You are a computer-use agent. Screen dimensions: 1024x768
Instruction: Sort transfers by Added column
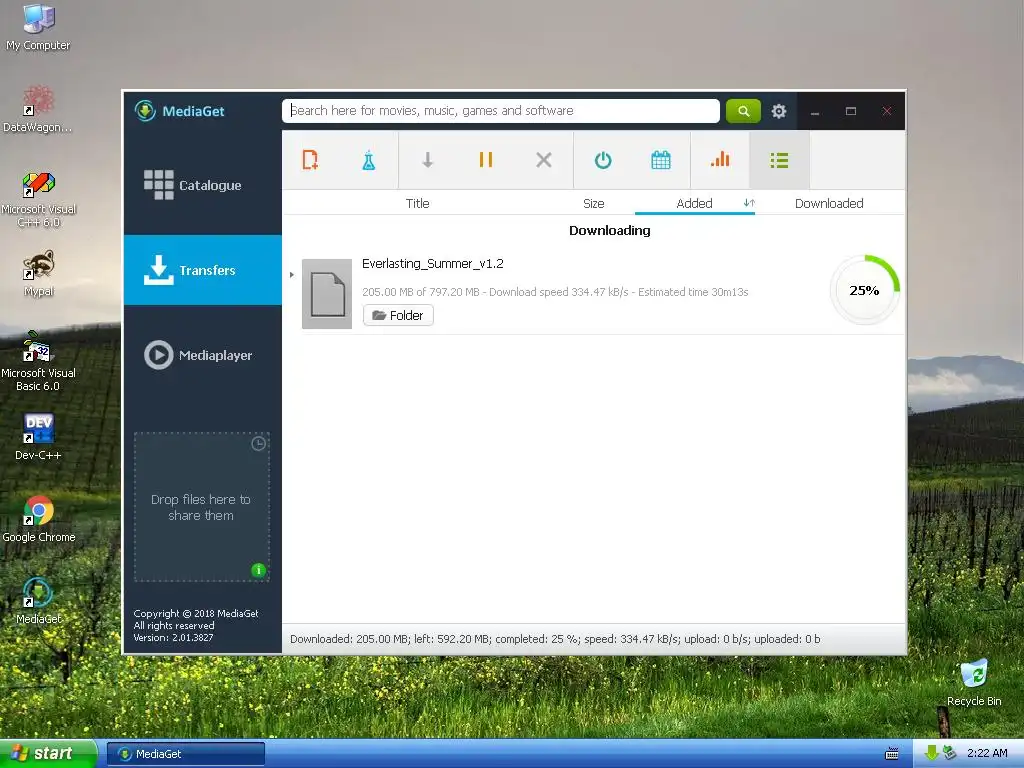(694, 203)
